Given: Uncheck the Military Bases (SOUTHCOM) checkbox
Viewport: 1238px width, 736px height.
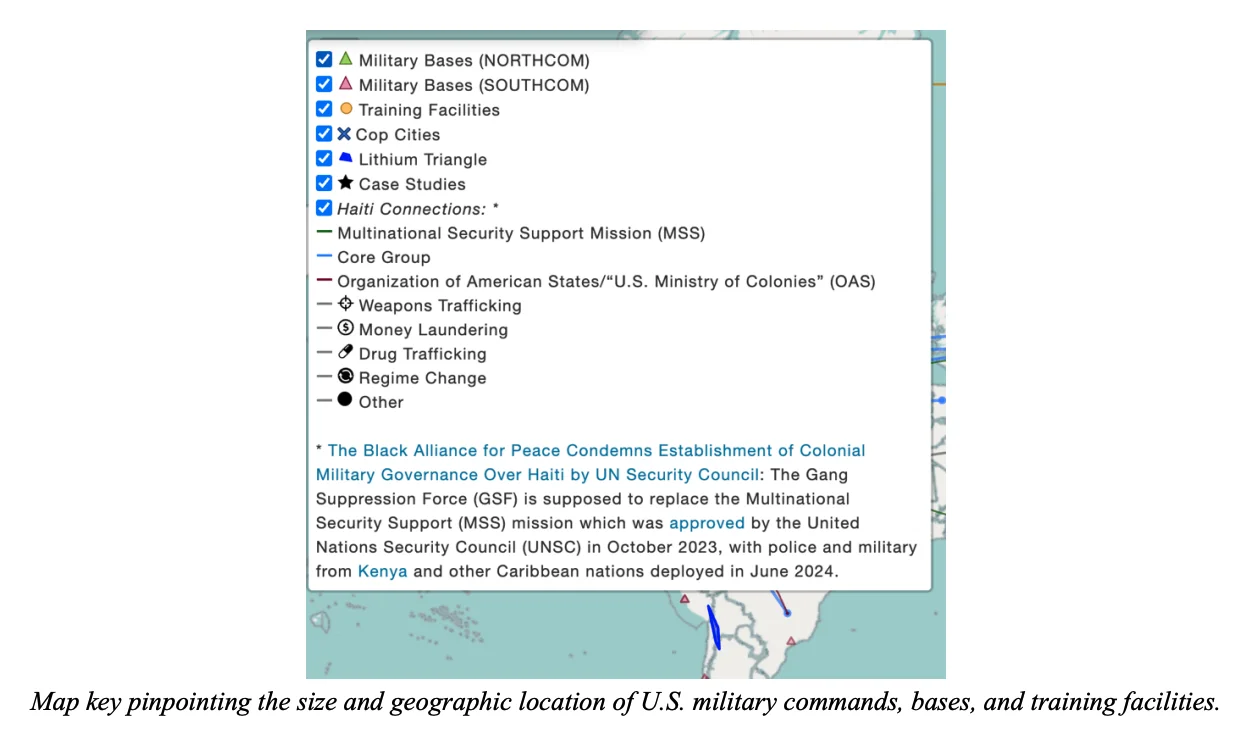Looking at the screenshot, I should [324, 85].
